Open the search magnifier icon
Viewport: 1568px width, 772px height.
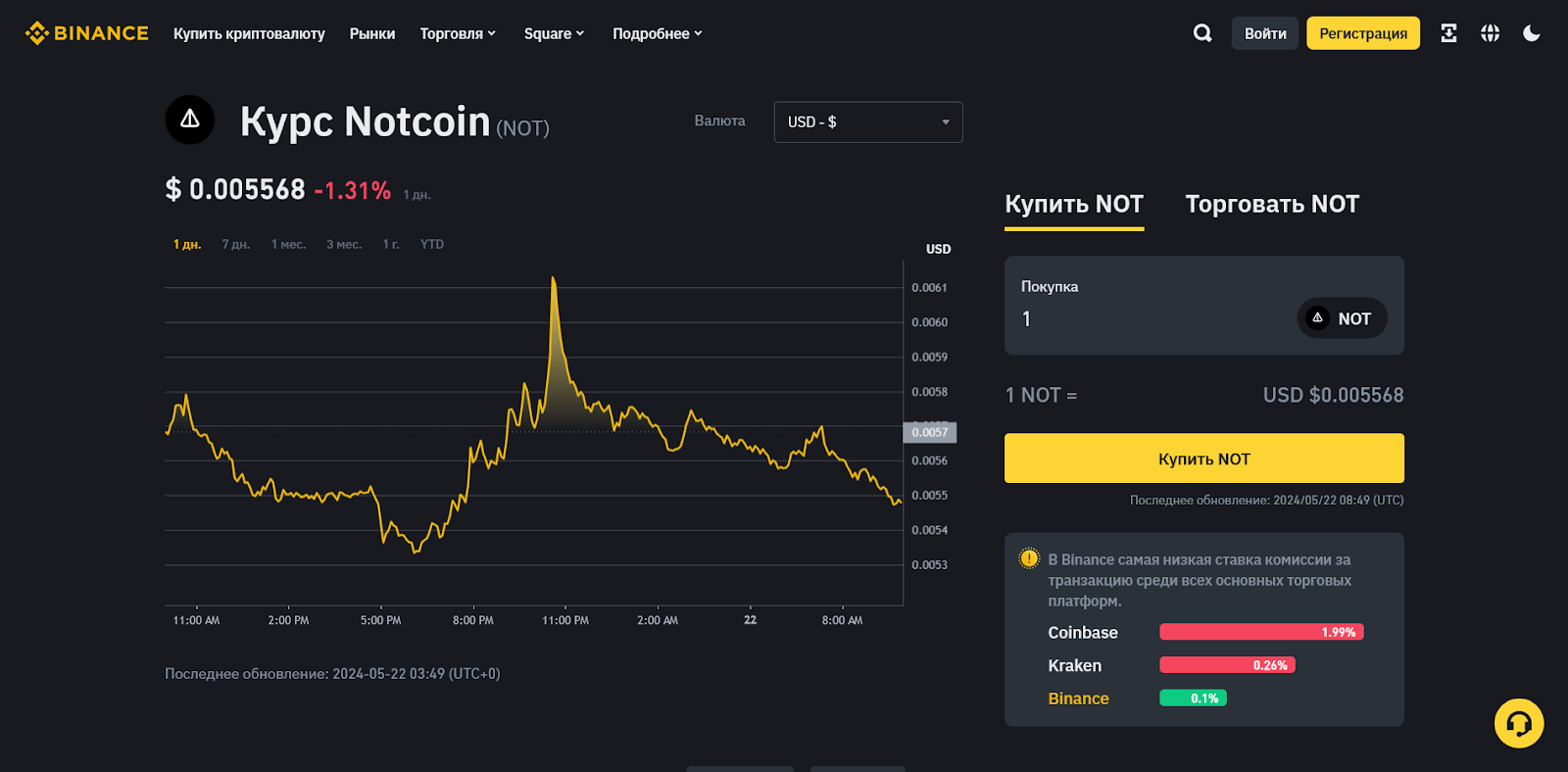pyautogui.click(x=1202, y=33)
